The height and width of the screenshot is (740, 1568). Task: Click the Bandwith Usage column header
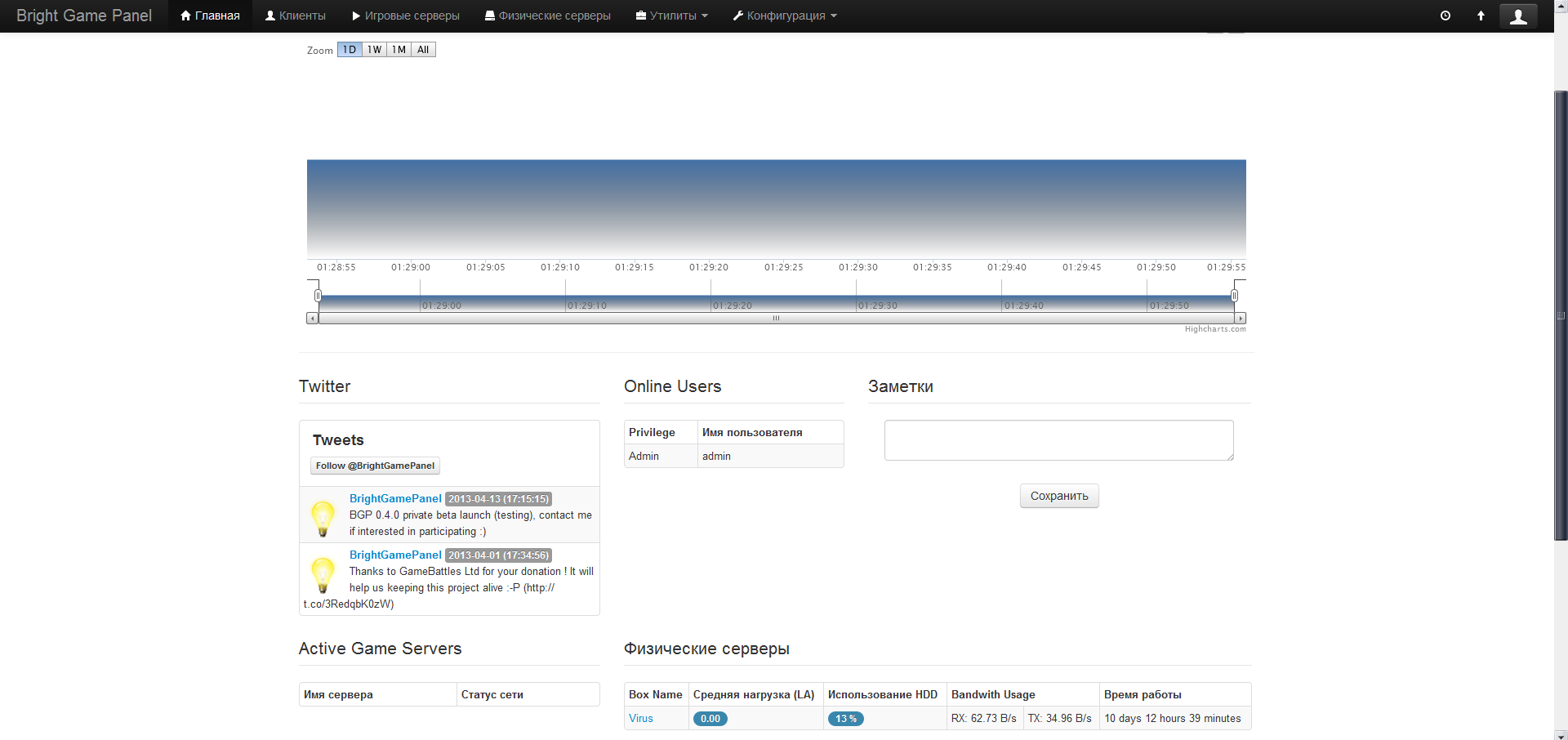(x=1022, y=694)
